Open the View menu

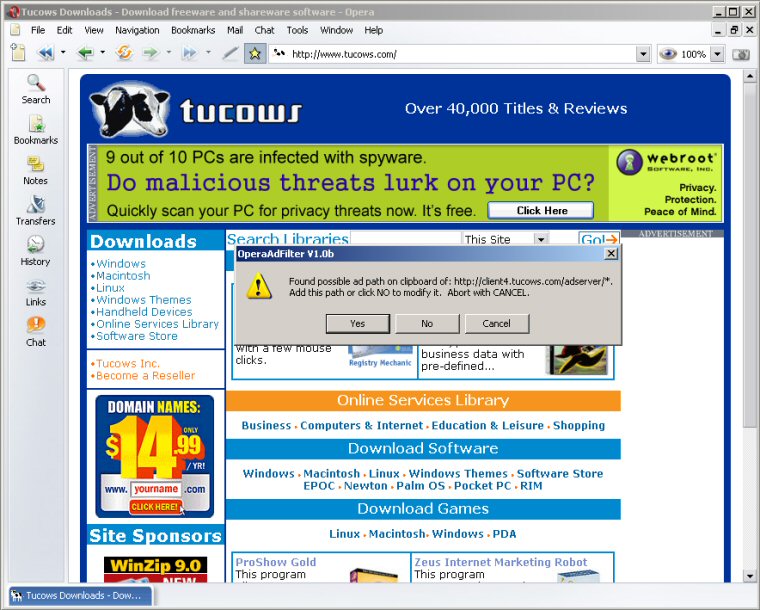[94, 30]
